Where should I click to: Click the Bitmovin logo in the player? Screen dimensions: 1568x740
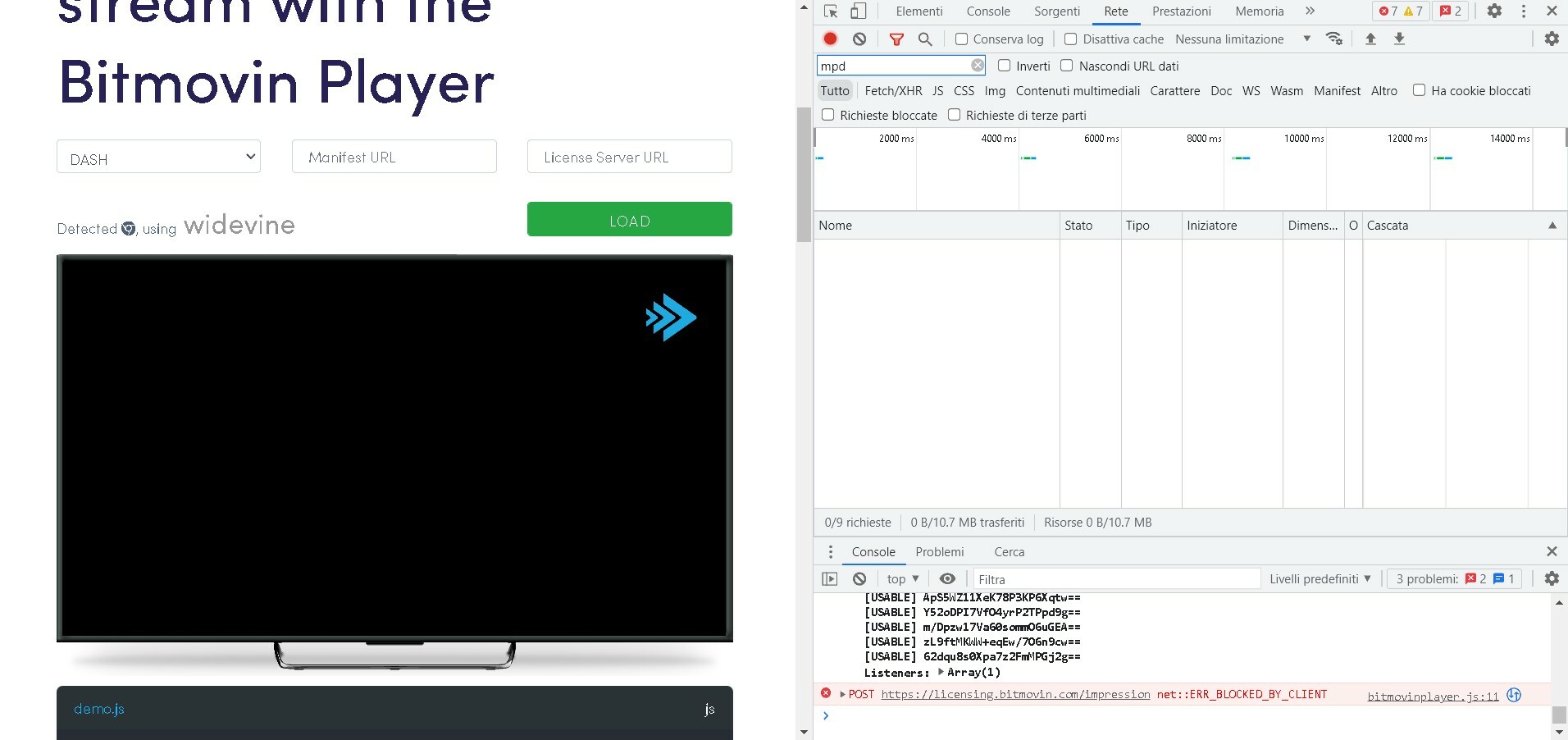click(671, 317)
